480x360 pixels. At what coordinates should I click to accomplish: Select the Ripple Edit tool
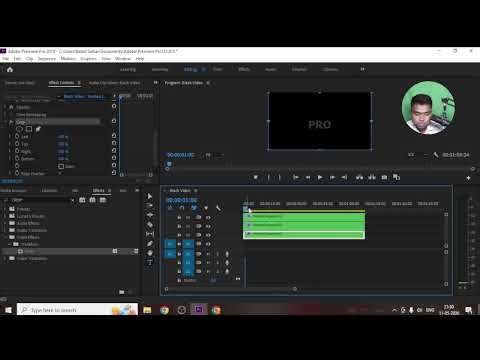pyautogui.click(x=150, y=215)
